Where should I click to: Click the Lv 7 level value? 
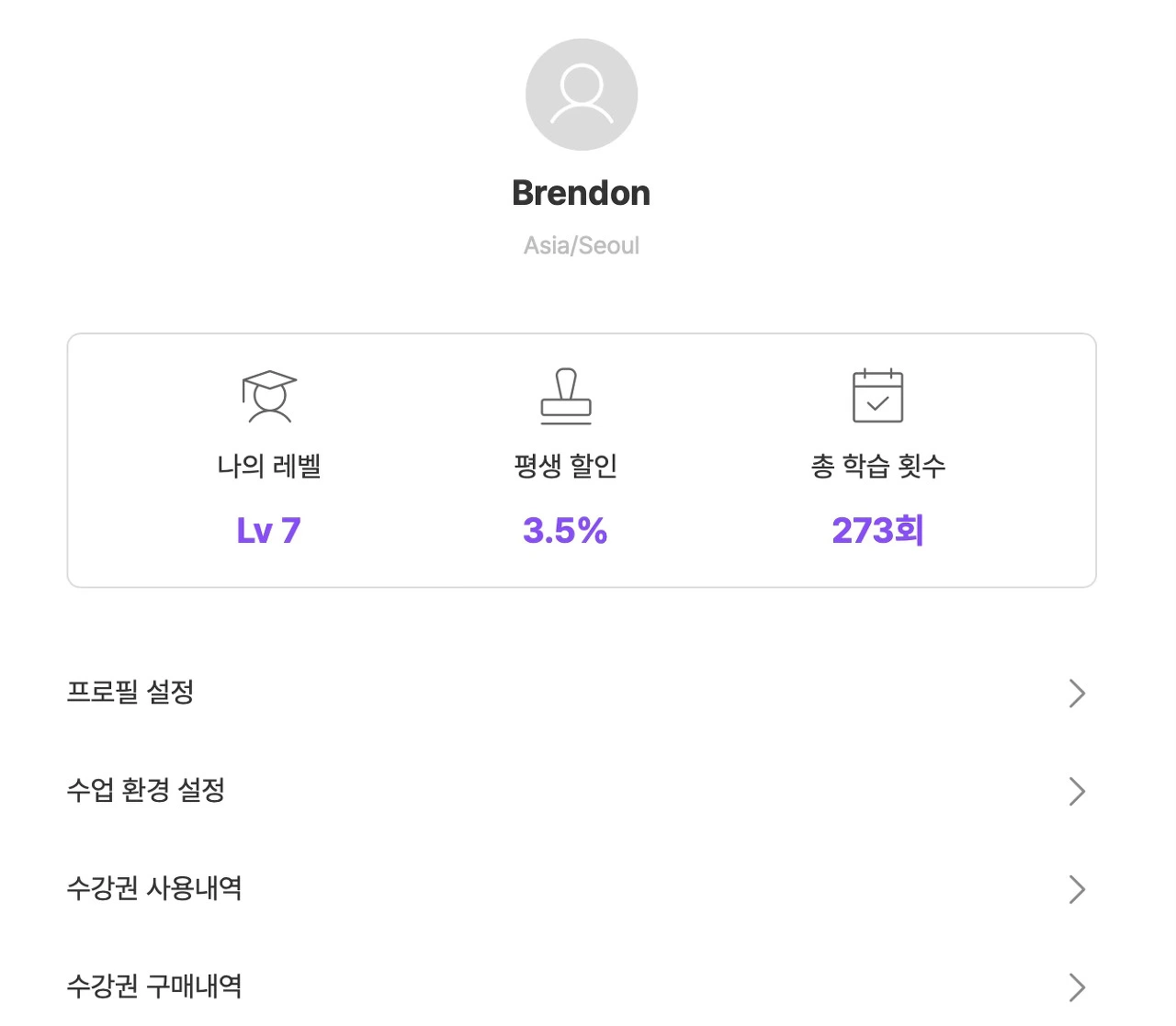[x=269, y=531]
